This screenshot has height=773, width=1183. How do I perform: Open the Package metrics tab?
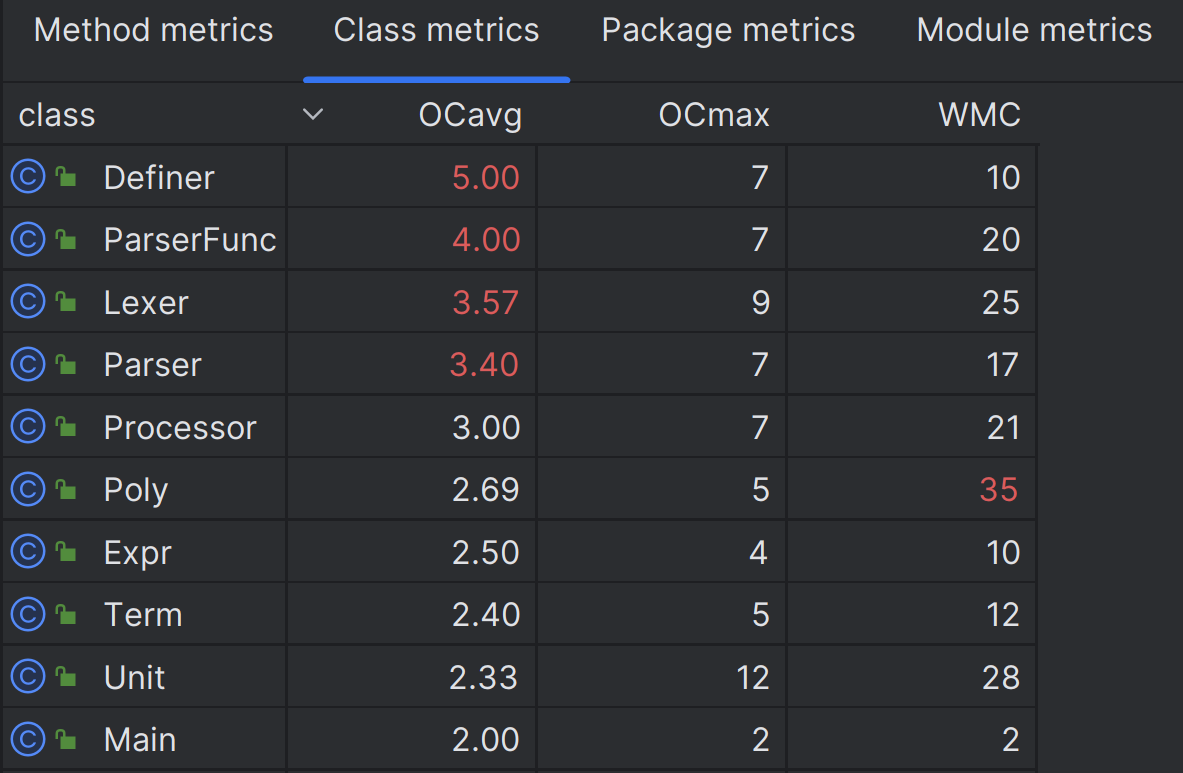tap(728, 31)
